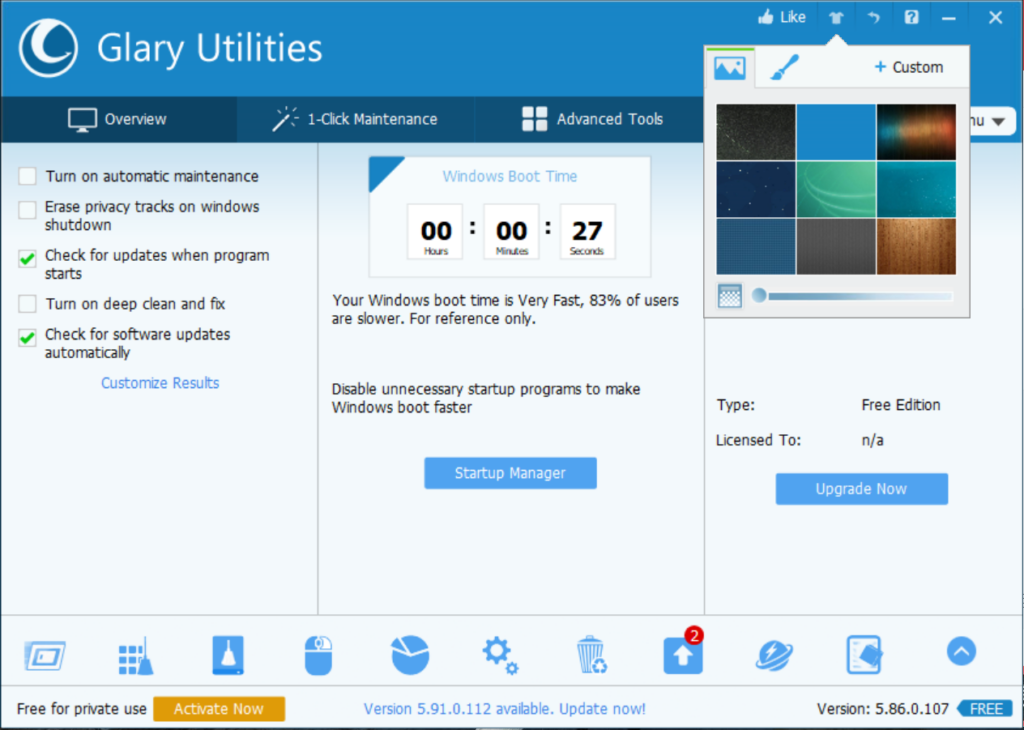Open the notepad tool in bottom toolbar
This screenshot has height=730, width=1024.
pyautogui.click(x=863, y=654)
